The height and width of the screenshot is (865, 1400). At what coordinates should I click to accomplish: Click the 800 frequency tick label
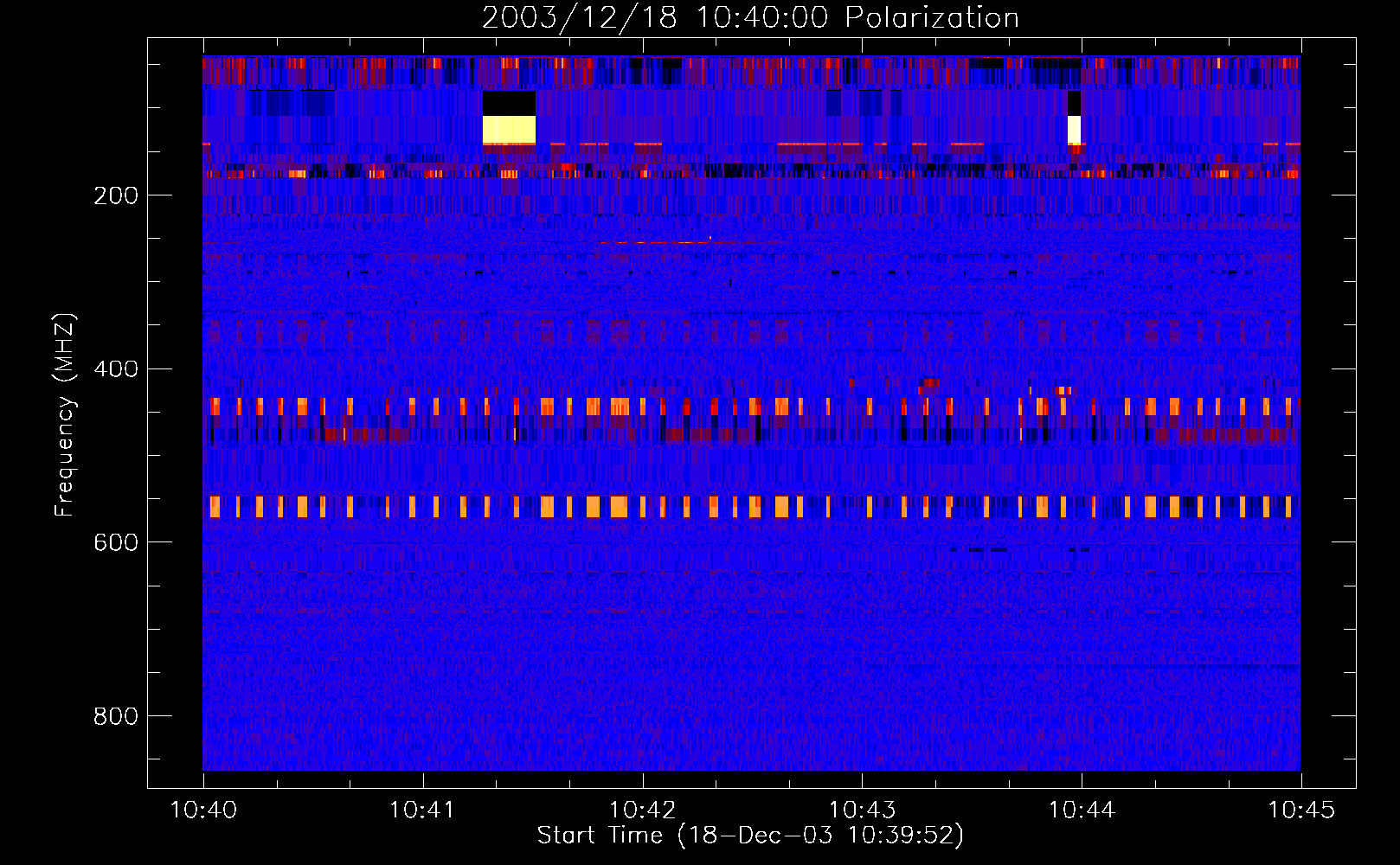pos(116,716)
